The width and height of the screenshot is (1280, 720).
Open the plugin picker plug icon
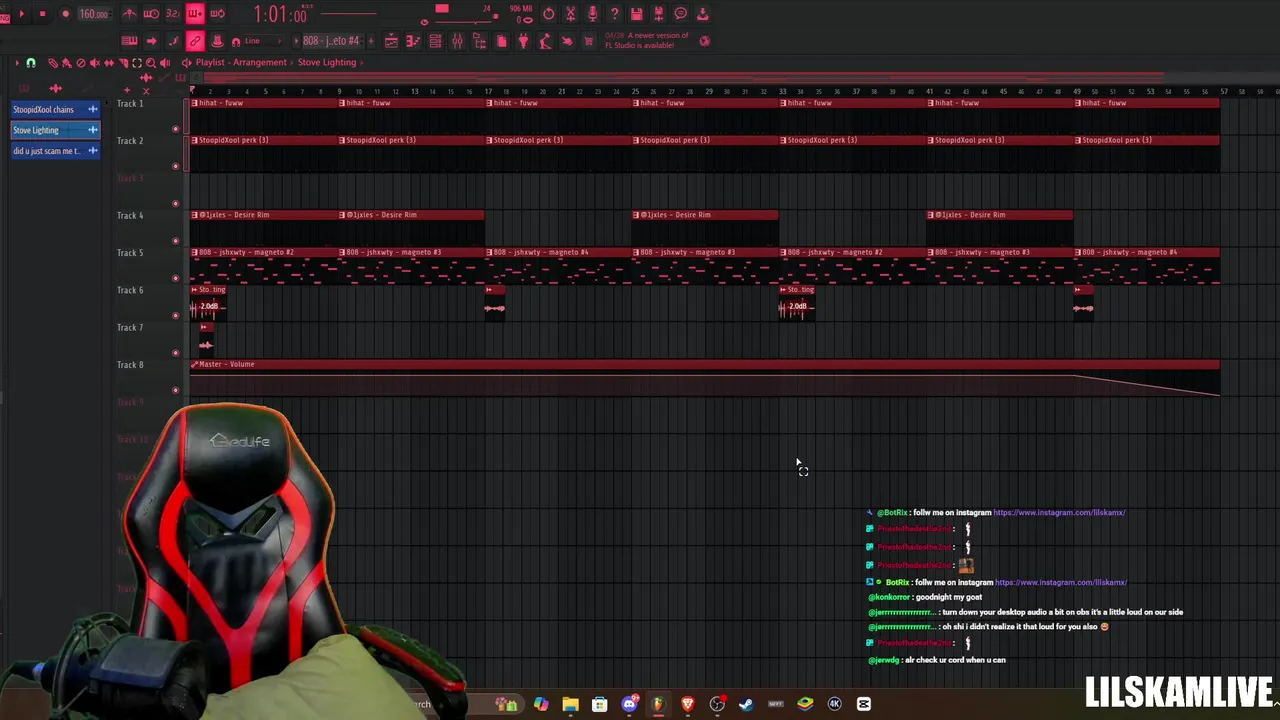(x=523, y=41)
